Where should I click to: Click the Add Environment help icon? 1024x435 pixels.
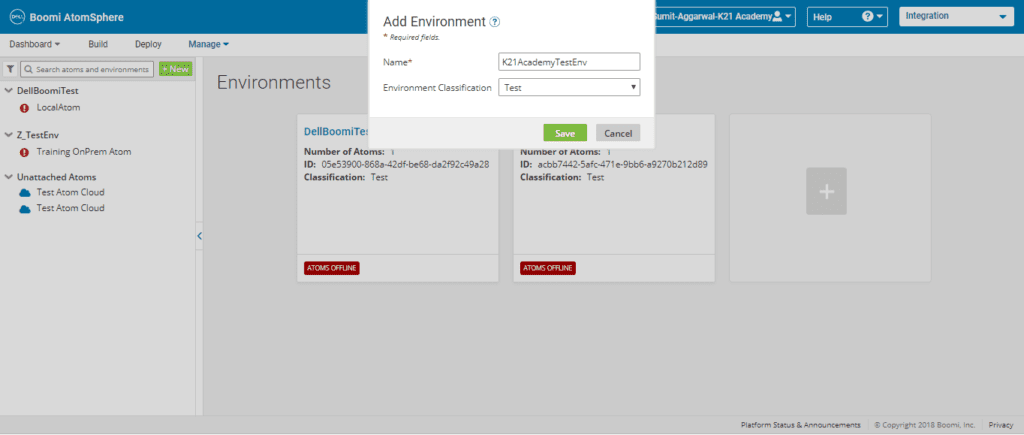coord(494,22)
